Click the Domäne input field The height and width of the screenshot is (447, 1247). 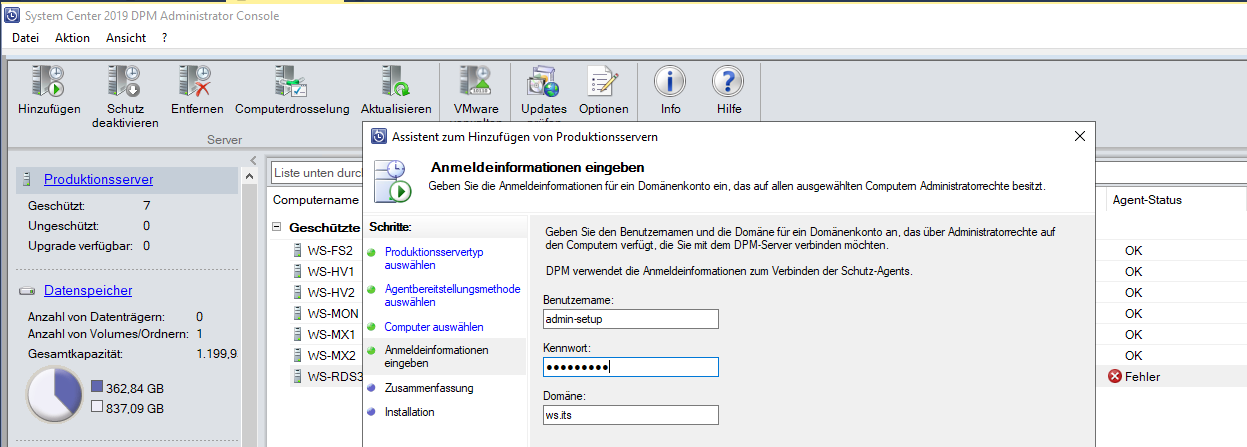pos(630,414)
